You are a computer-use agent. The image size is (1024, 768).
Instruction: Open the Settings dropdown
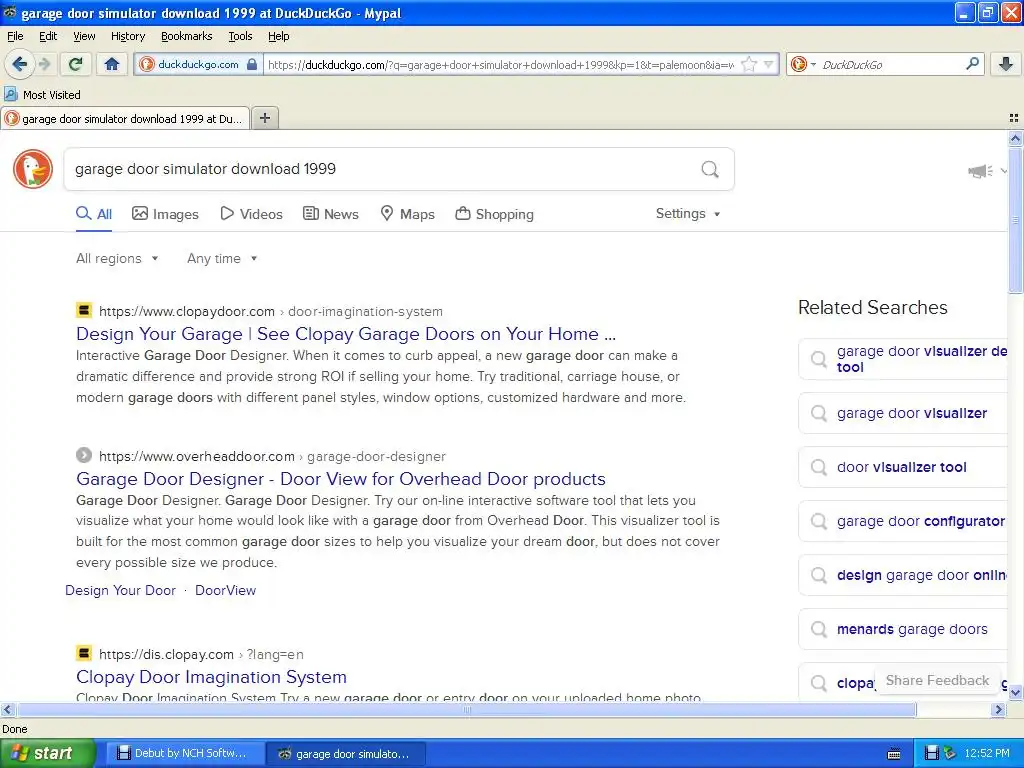tap(688, 214)
